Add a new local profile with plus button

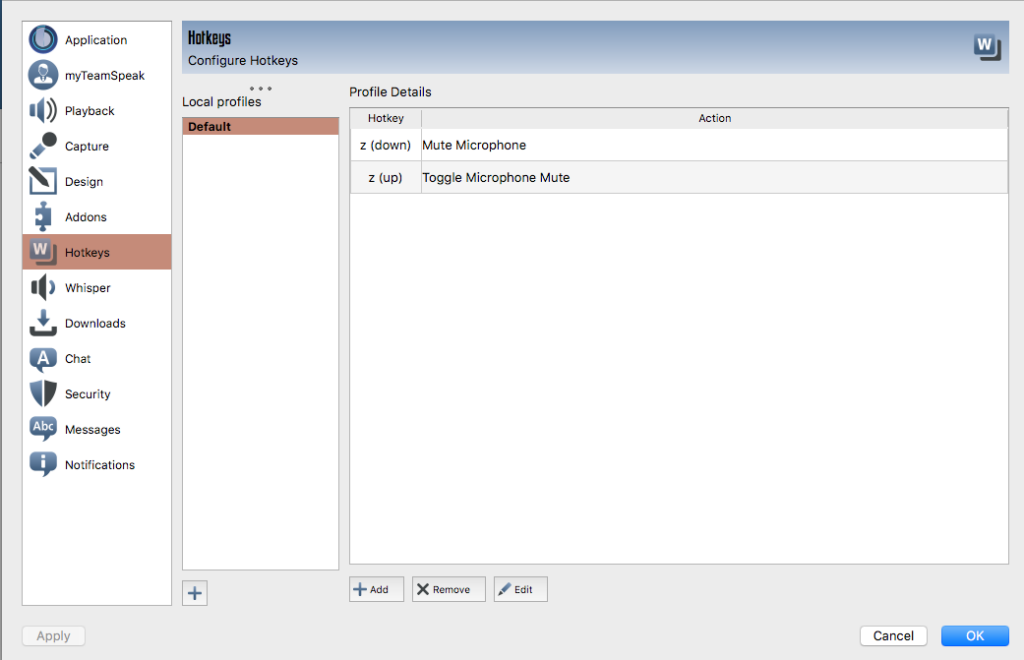195,593
